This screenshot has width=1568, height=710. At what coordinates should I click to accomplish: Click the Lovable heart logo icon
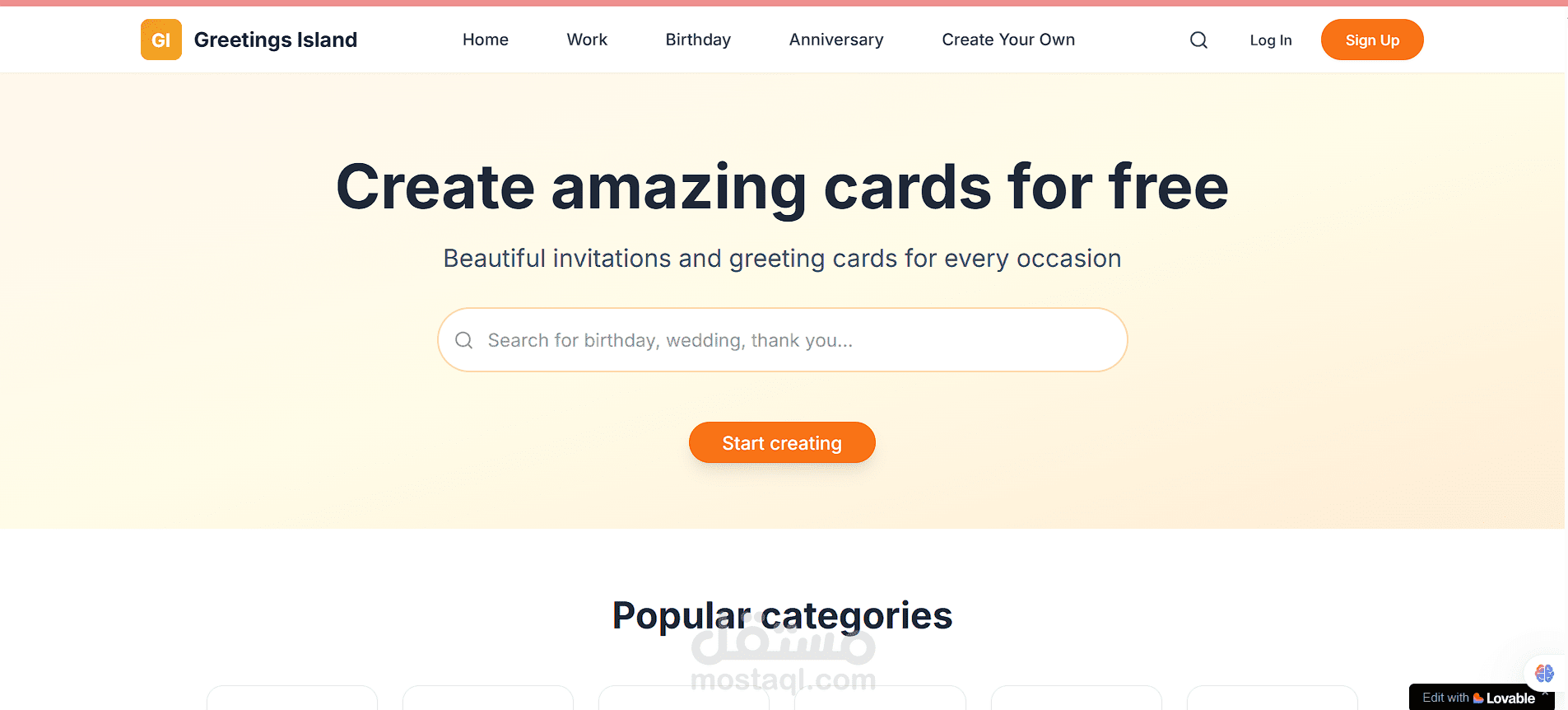click(1478, 698)
